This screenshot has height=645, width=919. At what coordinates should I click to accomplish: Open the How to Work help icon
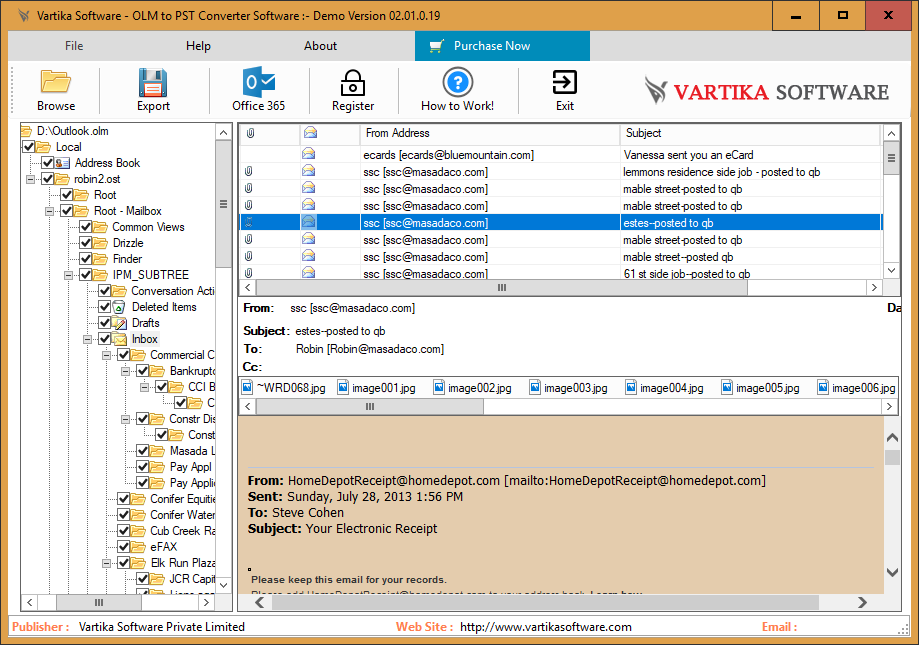pyautogui.click(x=458, y=82)
